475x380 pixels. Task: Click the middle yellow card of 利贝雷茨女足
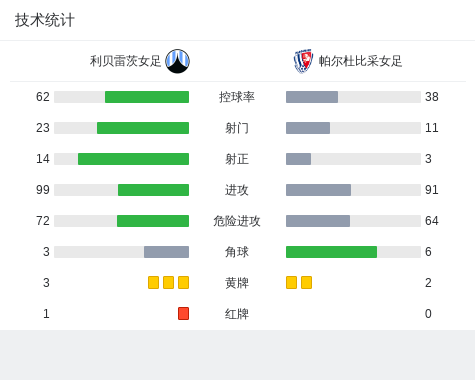pos(168,282)
